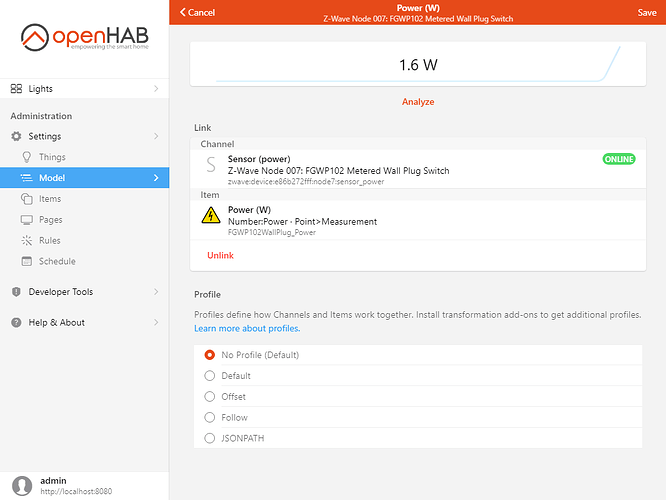Click the Lights grid icon in sidebar
Screen dimensions: 666x500
[16, 89]
